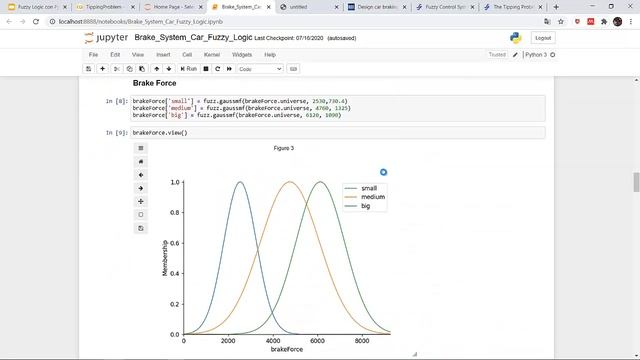Click the Logout button
The height and width of the screenshot is (360, 640).
[543, 38]
